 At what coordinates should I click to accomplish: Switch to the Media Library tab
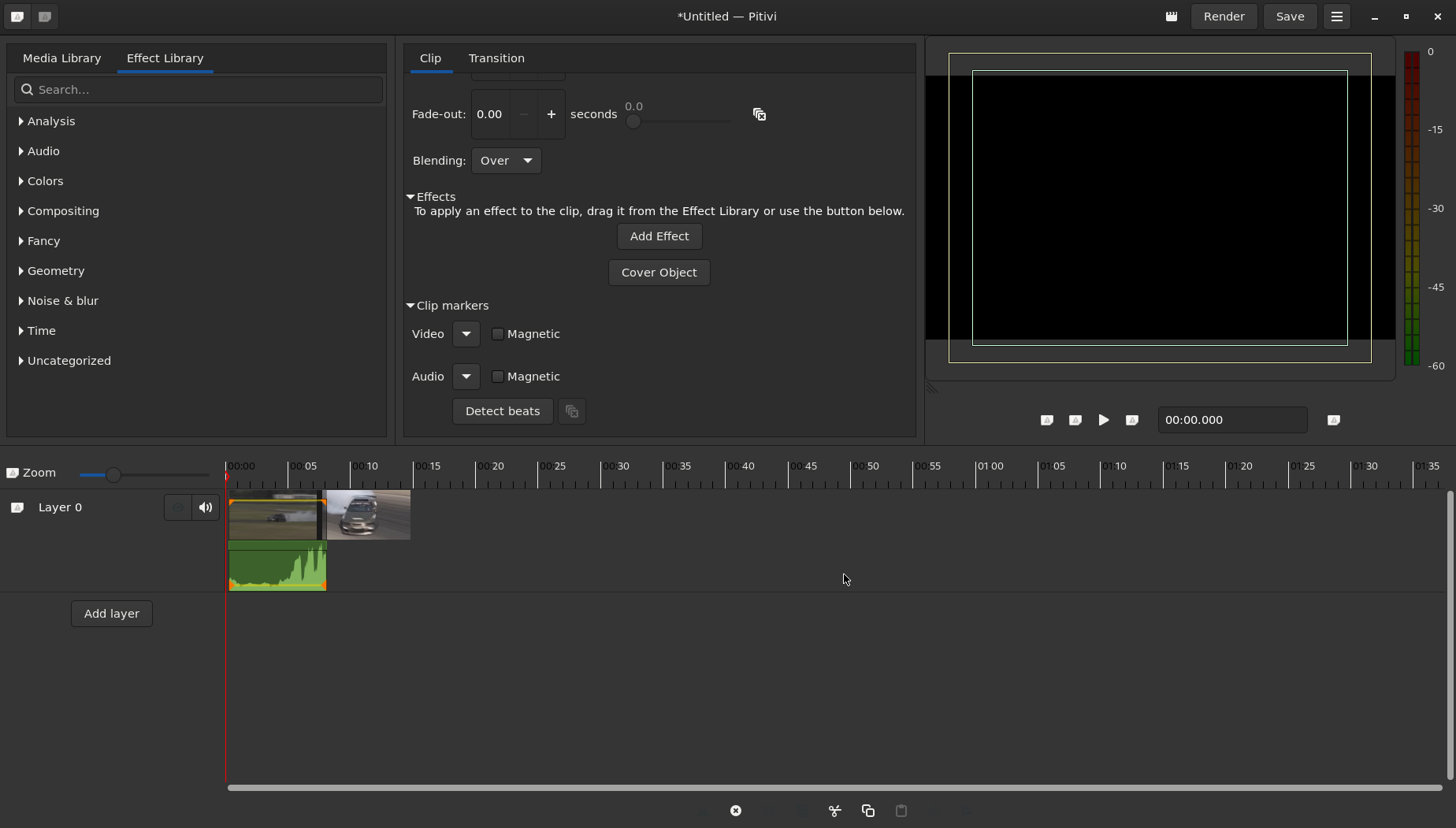[61, 58]
